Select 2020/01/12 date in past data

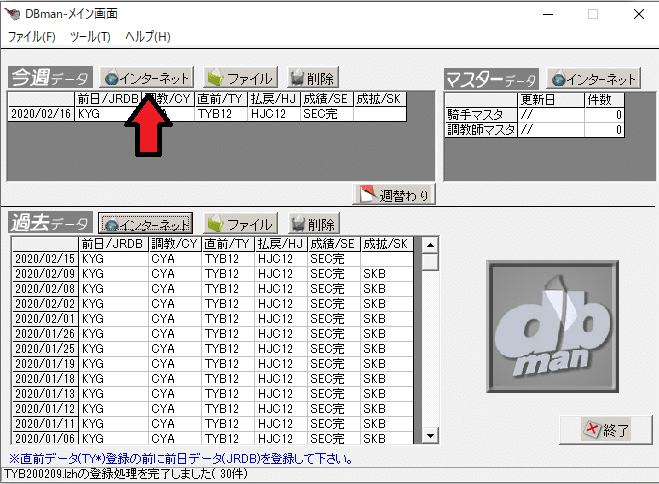coord(45,409)
